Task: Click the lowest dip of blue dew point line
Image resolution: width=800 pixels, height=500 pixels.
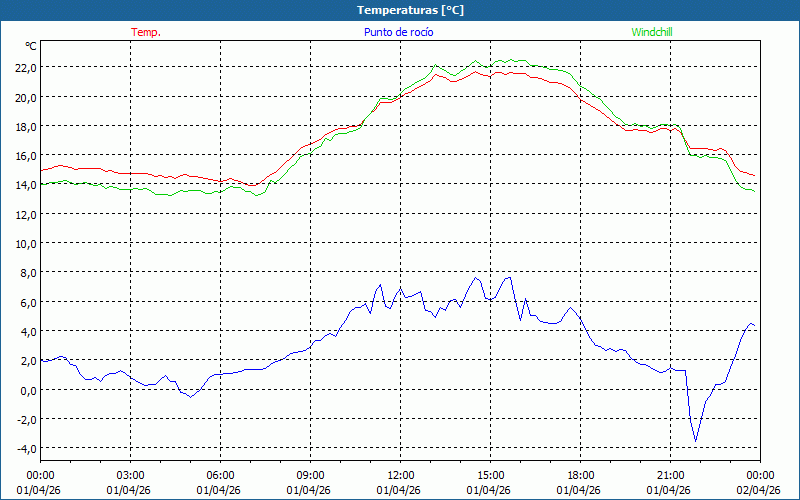Action: pos(696,440)
